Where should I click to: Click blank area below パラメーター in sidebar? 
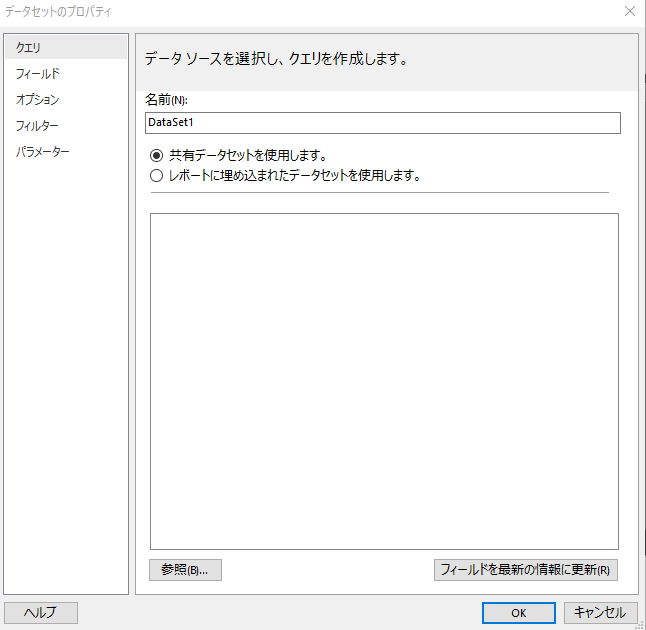[x=66, y=380]
